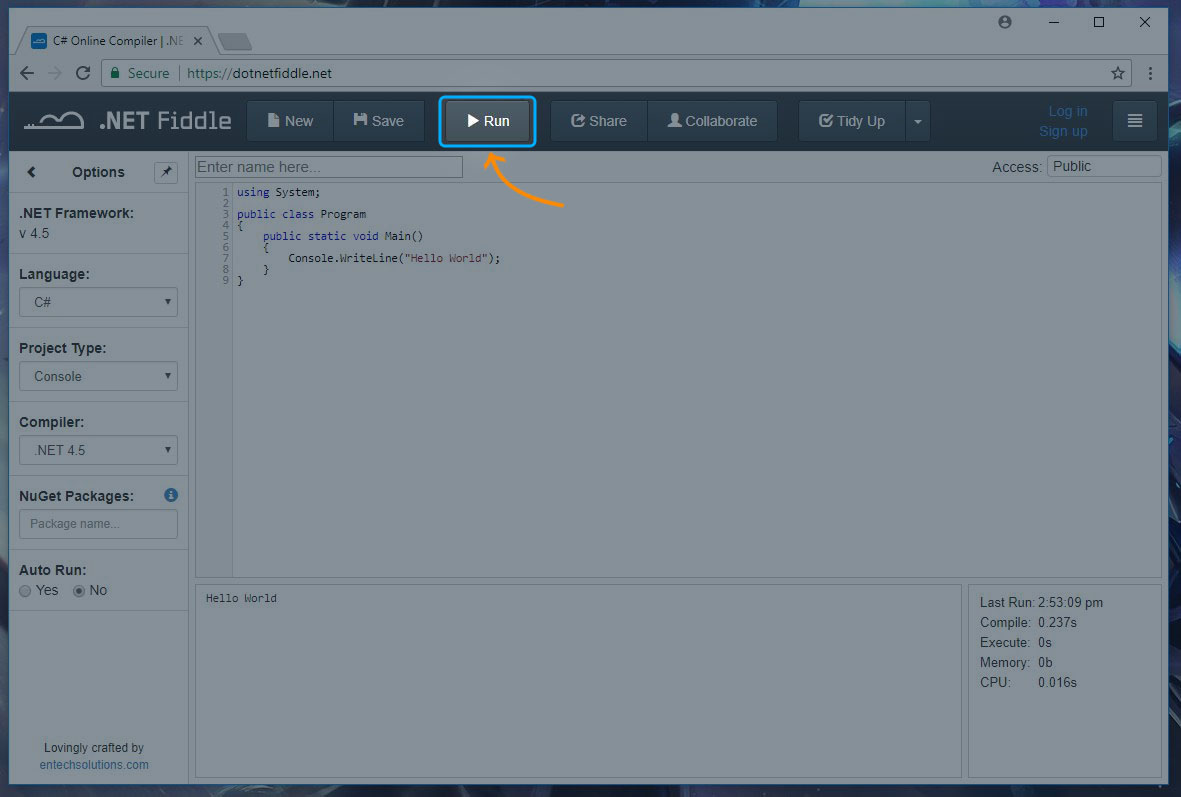
Task: Click the fiddle name input field
Action: click(329, 167)
